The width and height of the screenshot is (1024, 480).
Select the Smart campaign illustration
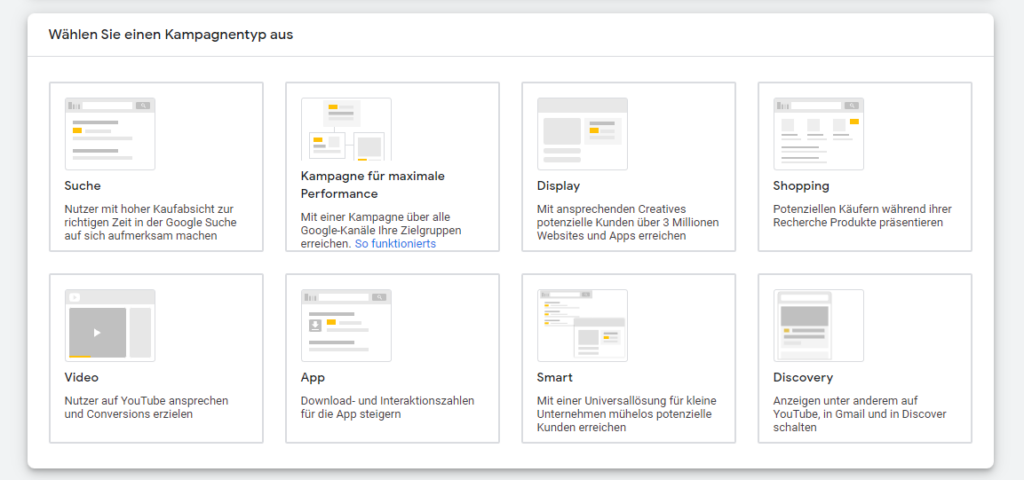583,326
